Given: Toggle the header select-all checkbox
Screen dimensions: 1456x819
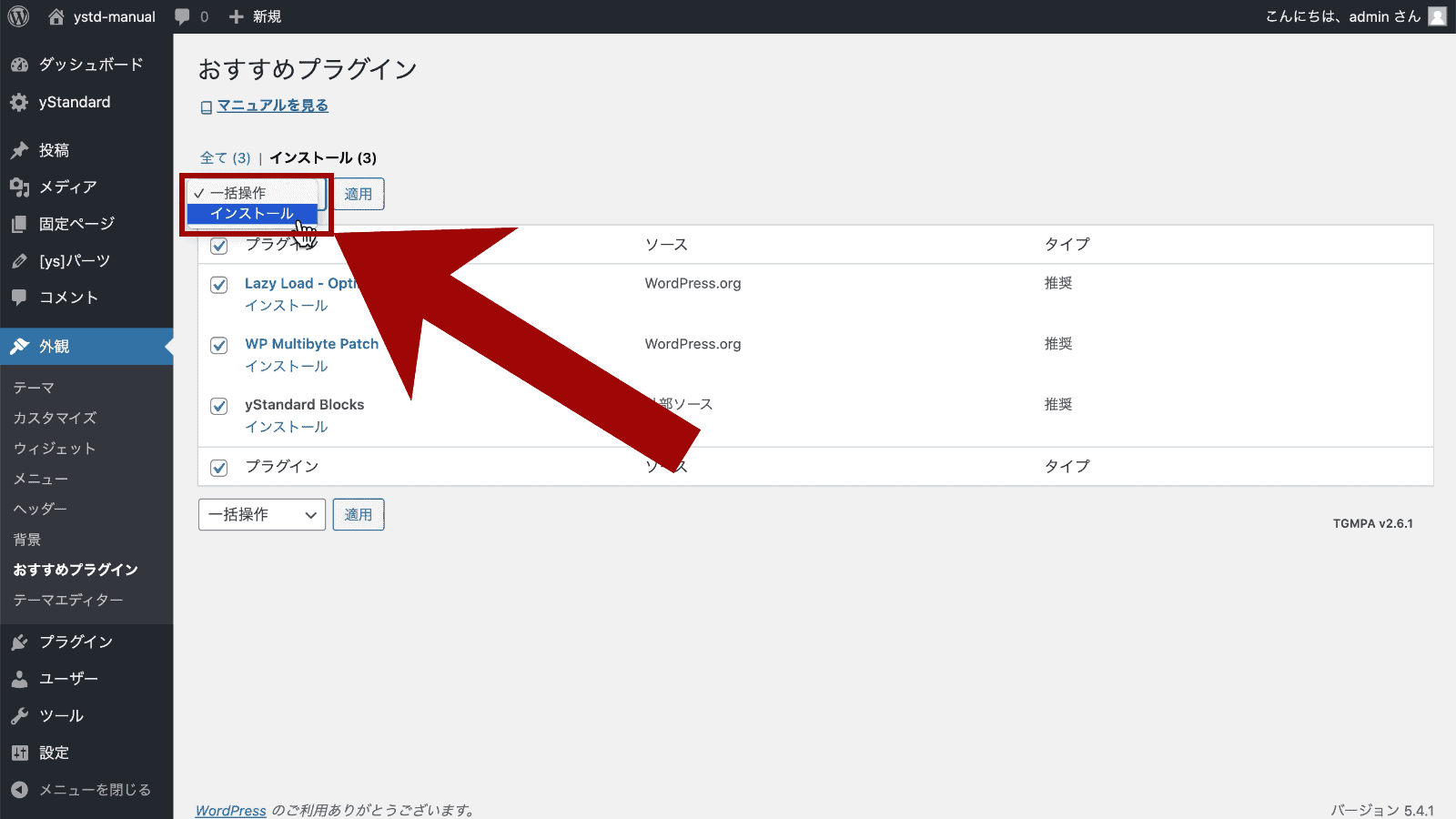Looking at the screenshot, I should click(219, 246).
